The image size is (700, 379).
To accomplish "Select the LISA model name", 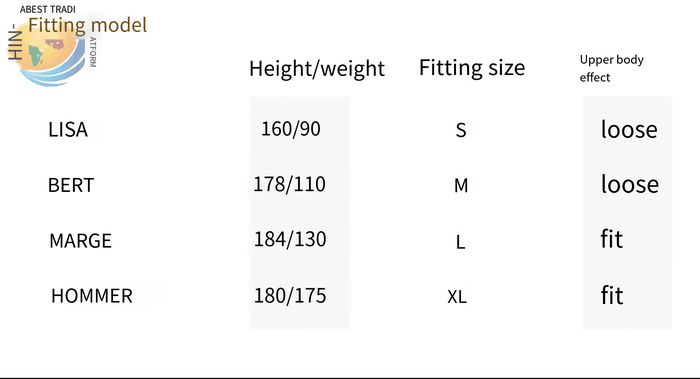I will (68, 130).
